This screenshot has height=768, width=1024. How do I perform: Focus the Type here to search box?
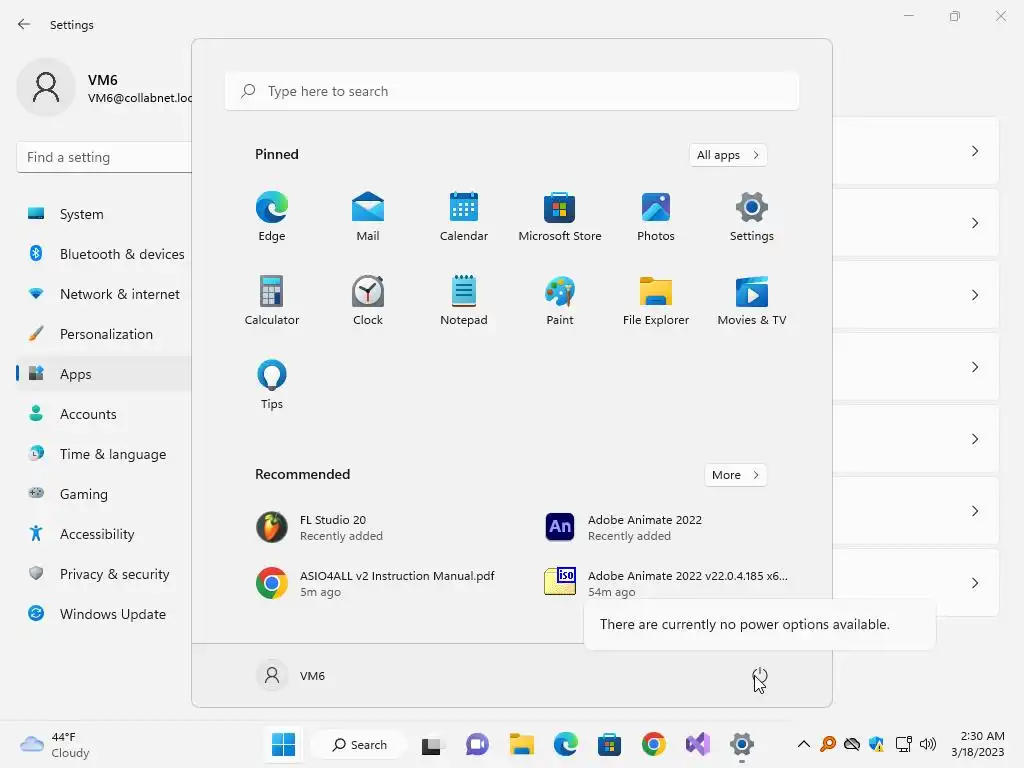point(512,91)
